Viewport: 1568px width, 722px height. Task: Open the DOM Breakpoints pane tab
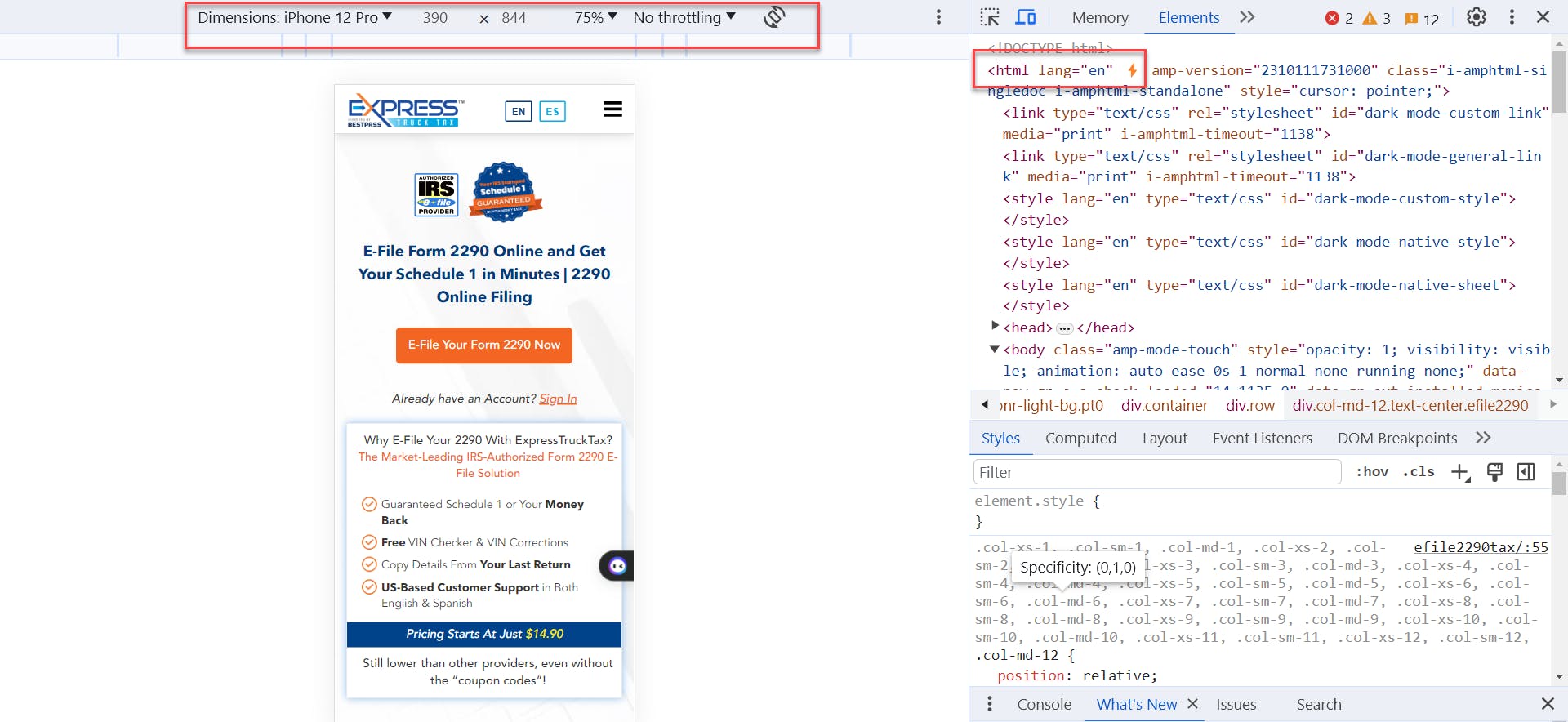pyautogui.click(x=1396, y=439)
